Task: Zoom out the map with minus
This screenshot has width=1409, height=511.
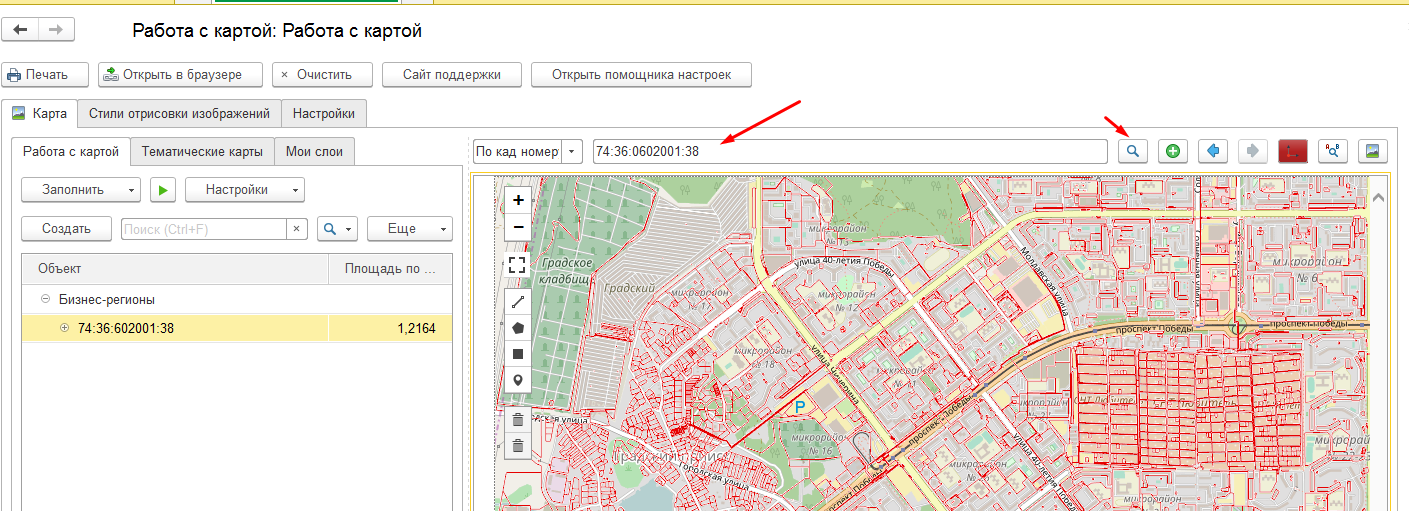Action: click(518, 227)
